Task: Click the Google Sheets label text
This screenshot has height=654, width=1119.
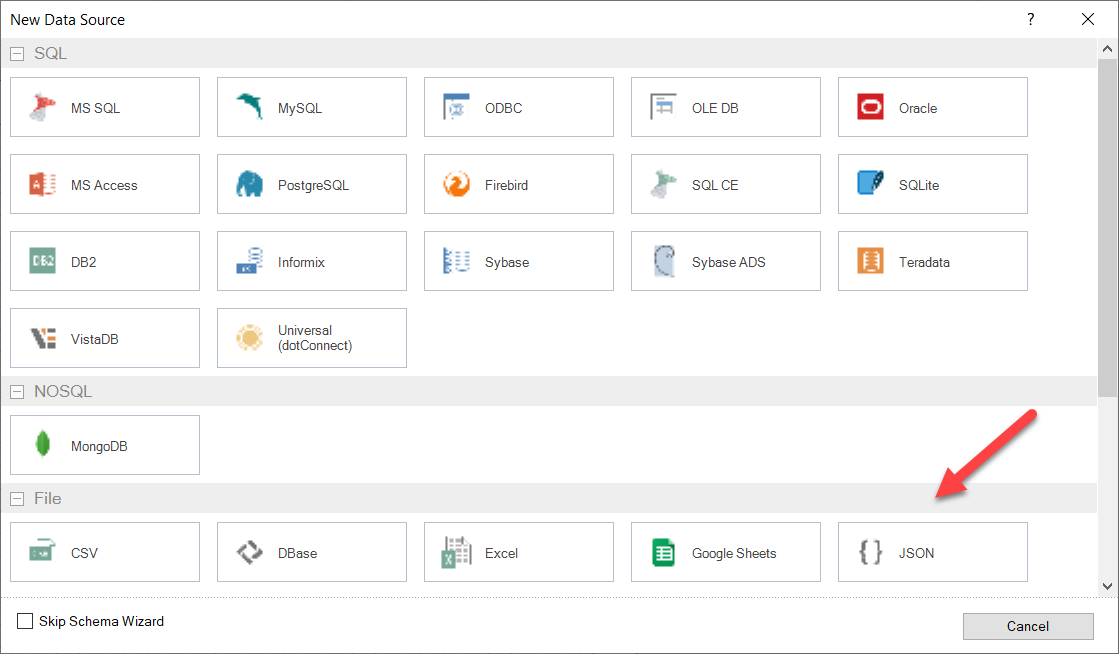Action: 734,553
